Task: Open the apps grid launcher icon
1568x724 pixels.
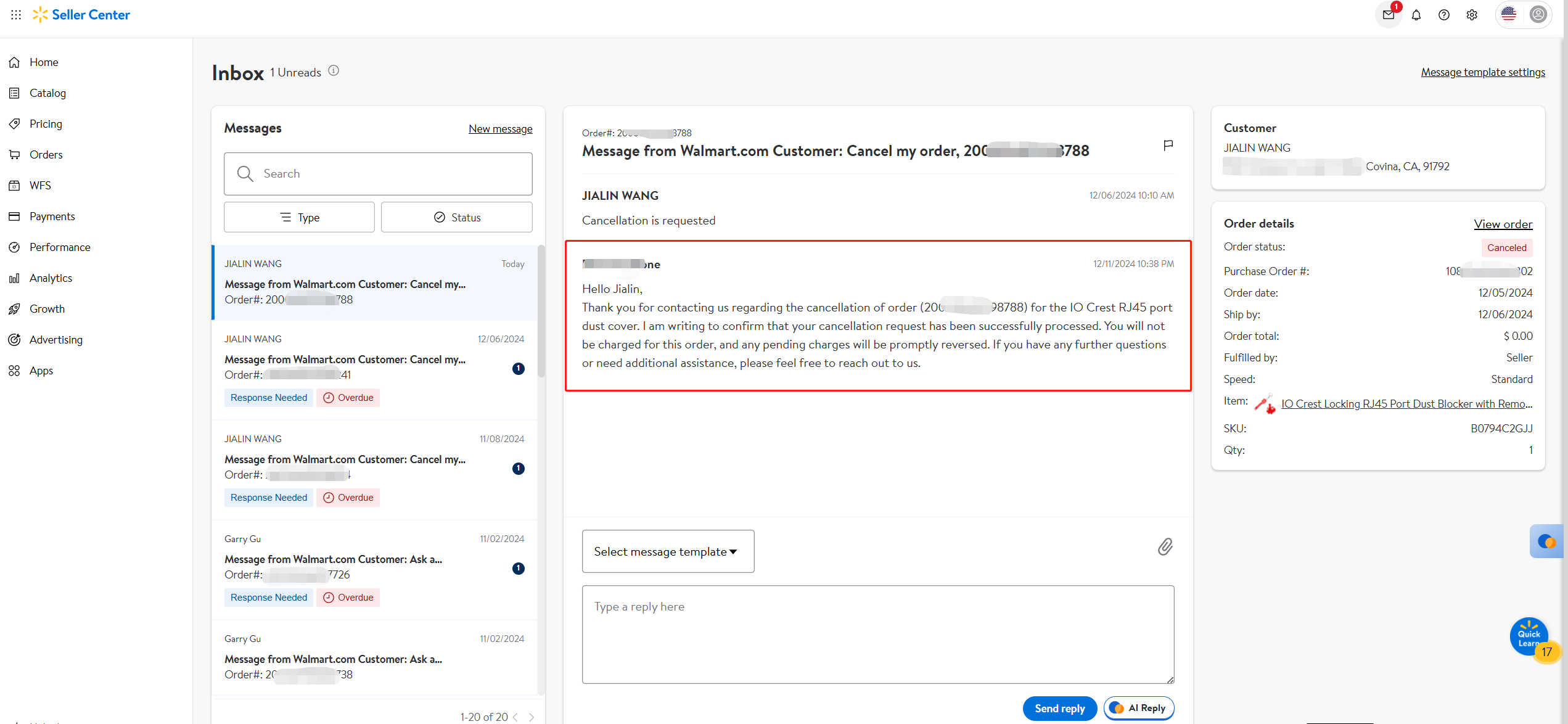Action: [x=16, y=14]
